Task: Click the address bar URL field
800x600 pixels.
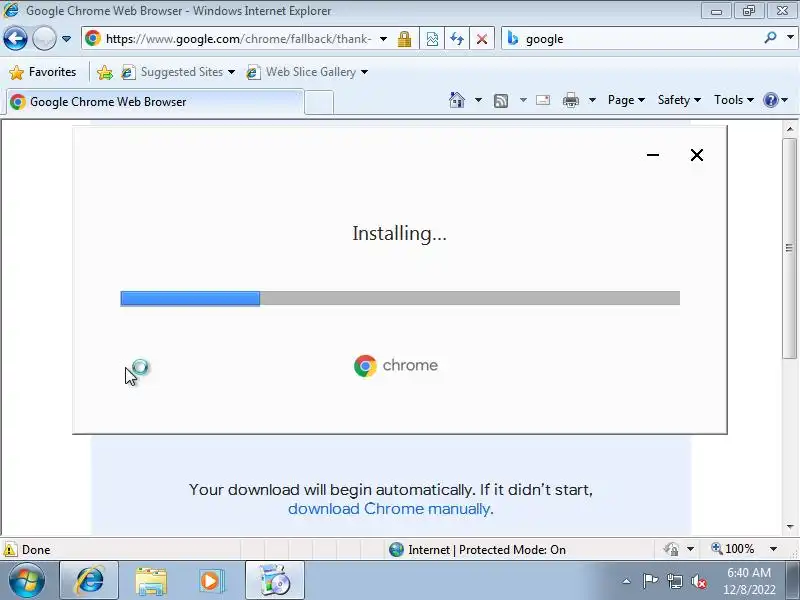Action: click(239, 39)
